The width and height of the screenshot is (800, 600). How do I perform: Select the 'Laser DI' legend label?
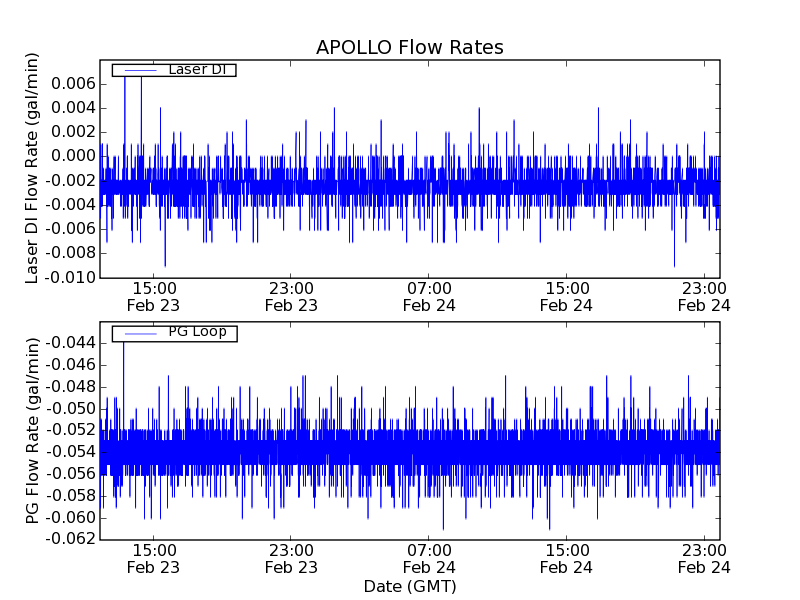[196, 69]
